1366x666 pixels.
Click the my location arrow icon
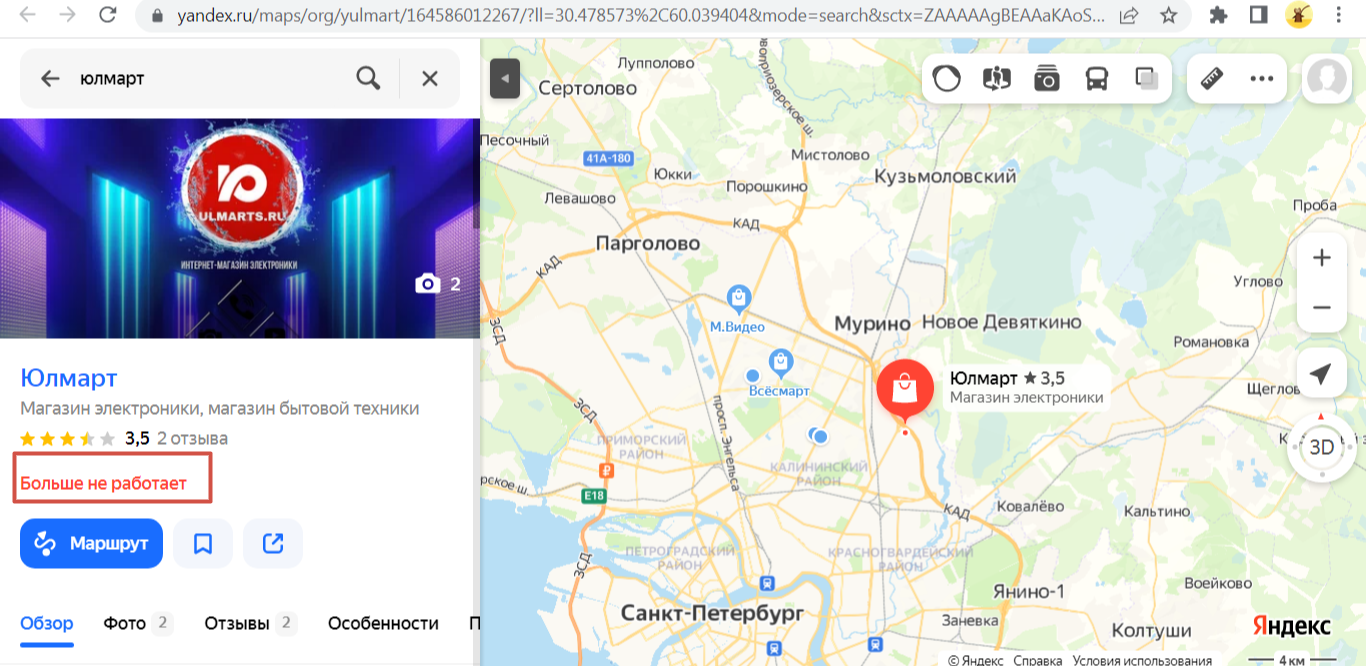[x=1321, y=374]
